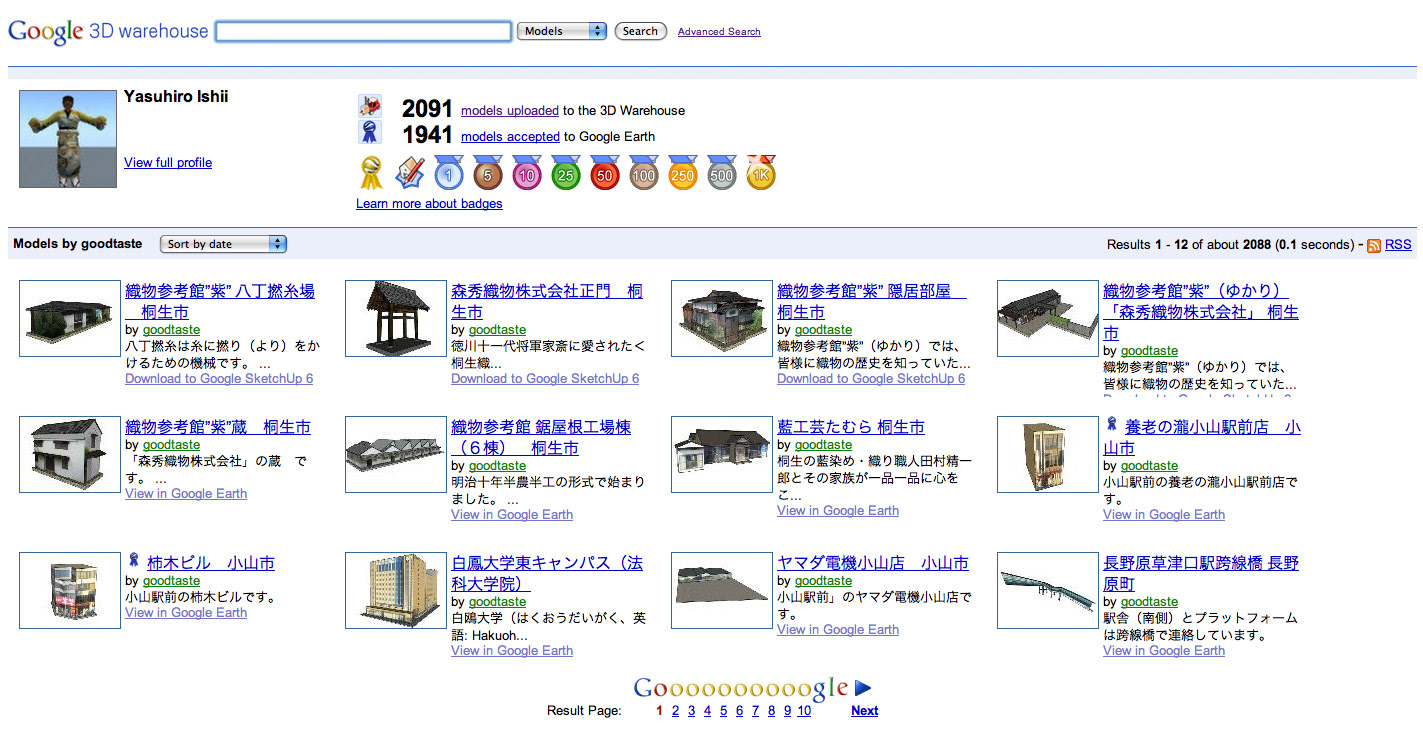
Task: Open thumbnail of 八丁撚糸場 model
Action: point(68,318)
